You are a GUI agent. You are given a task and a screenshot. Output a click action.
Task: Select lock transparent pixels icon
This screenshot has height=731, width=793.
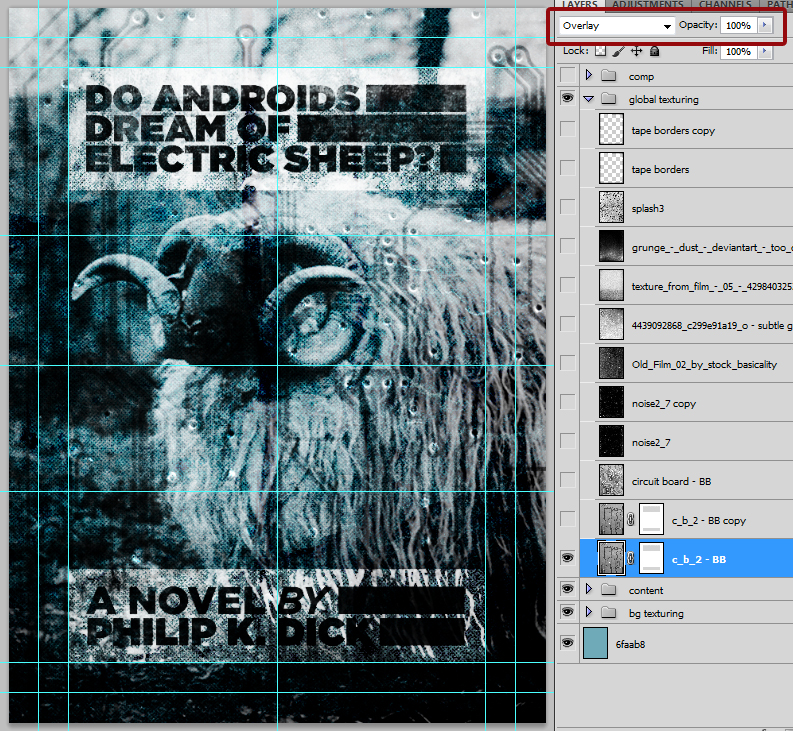point(600,51)
